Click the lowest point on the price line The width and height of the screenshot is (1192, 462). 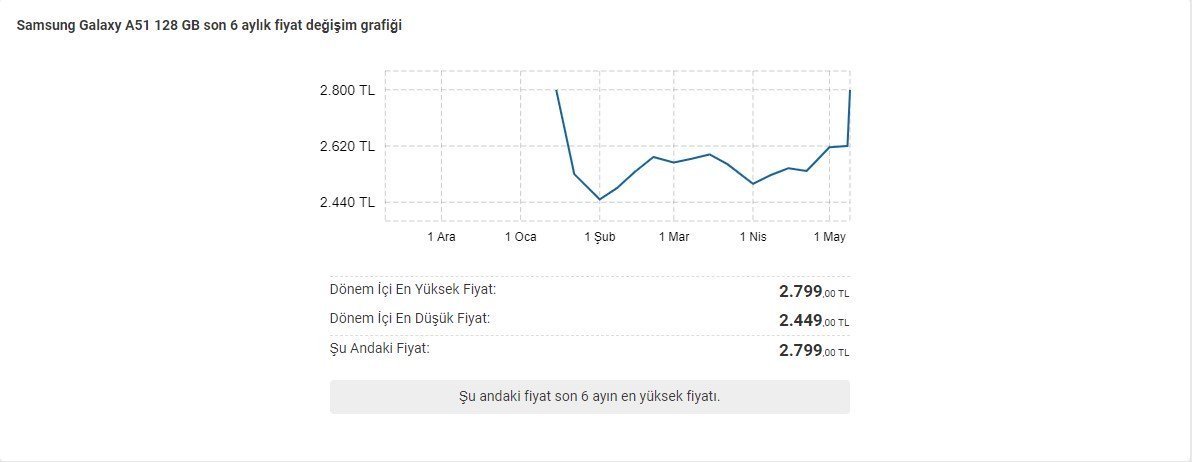(x=599, y=199)
